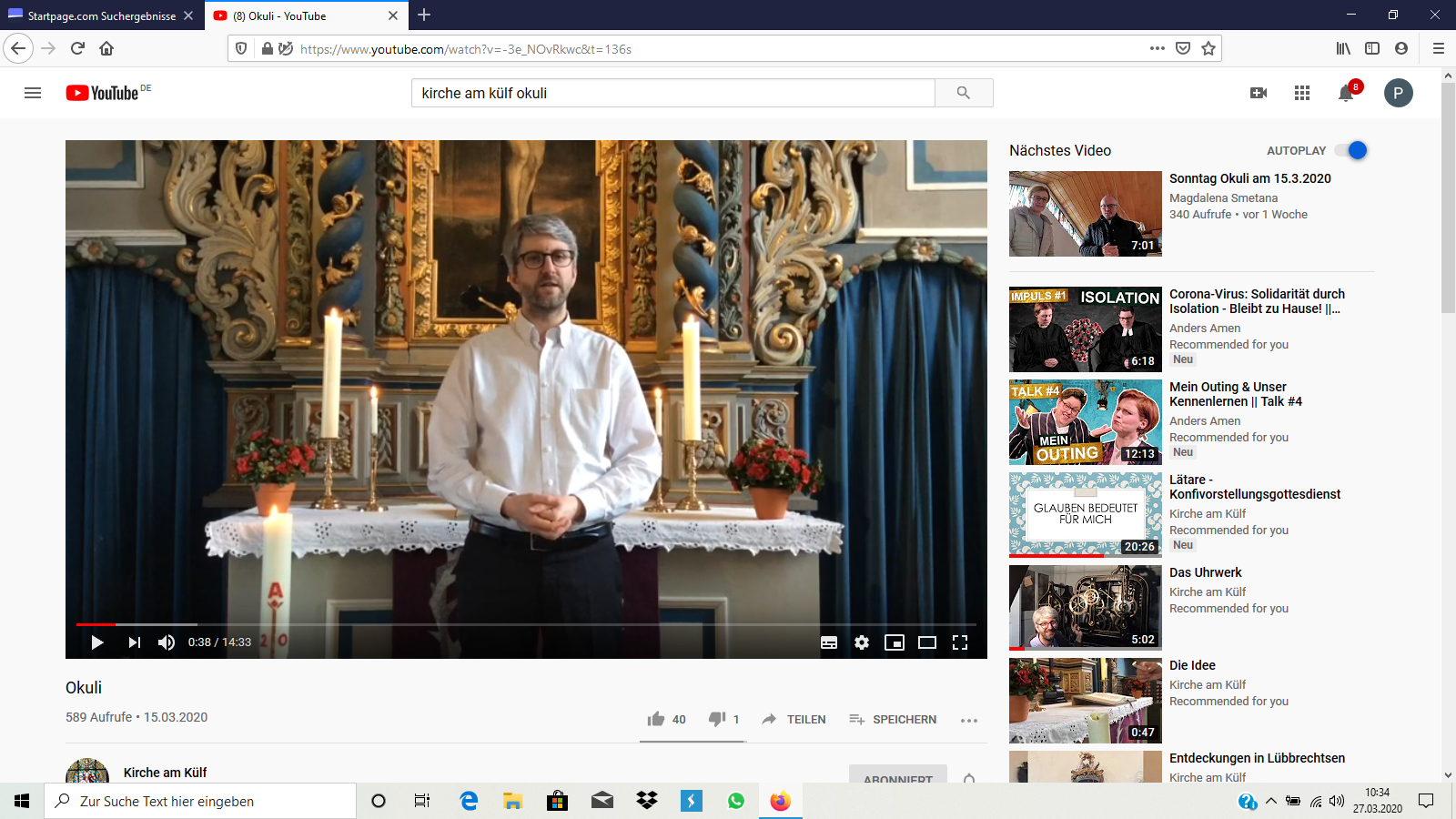Open the player settings gear menu
This screenshot has height=819, width=1456.
(x=862, y=642)
